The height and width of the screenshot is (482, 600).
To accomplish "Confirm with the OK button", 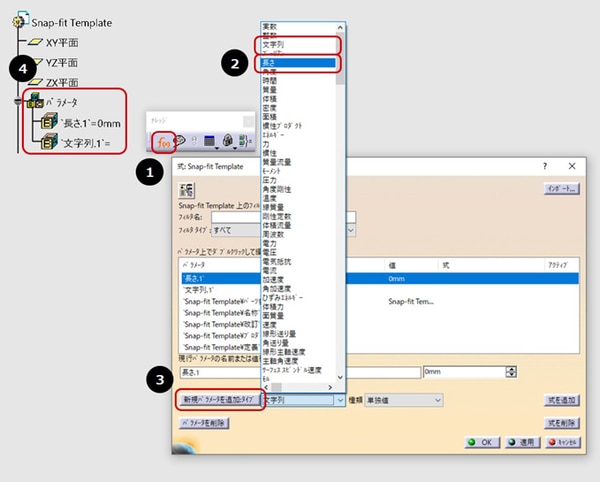I will pyautogui.click(x=482, y=442).
